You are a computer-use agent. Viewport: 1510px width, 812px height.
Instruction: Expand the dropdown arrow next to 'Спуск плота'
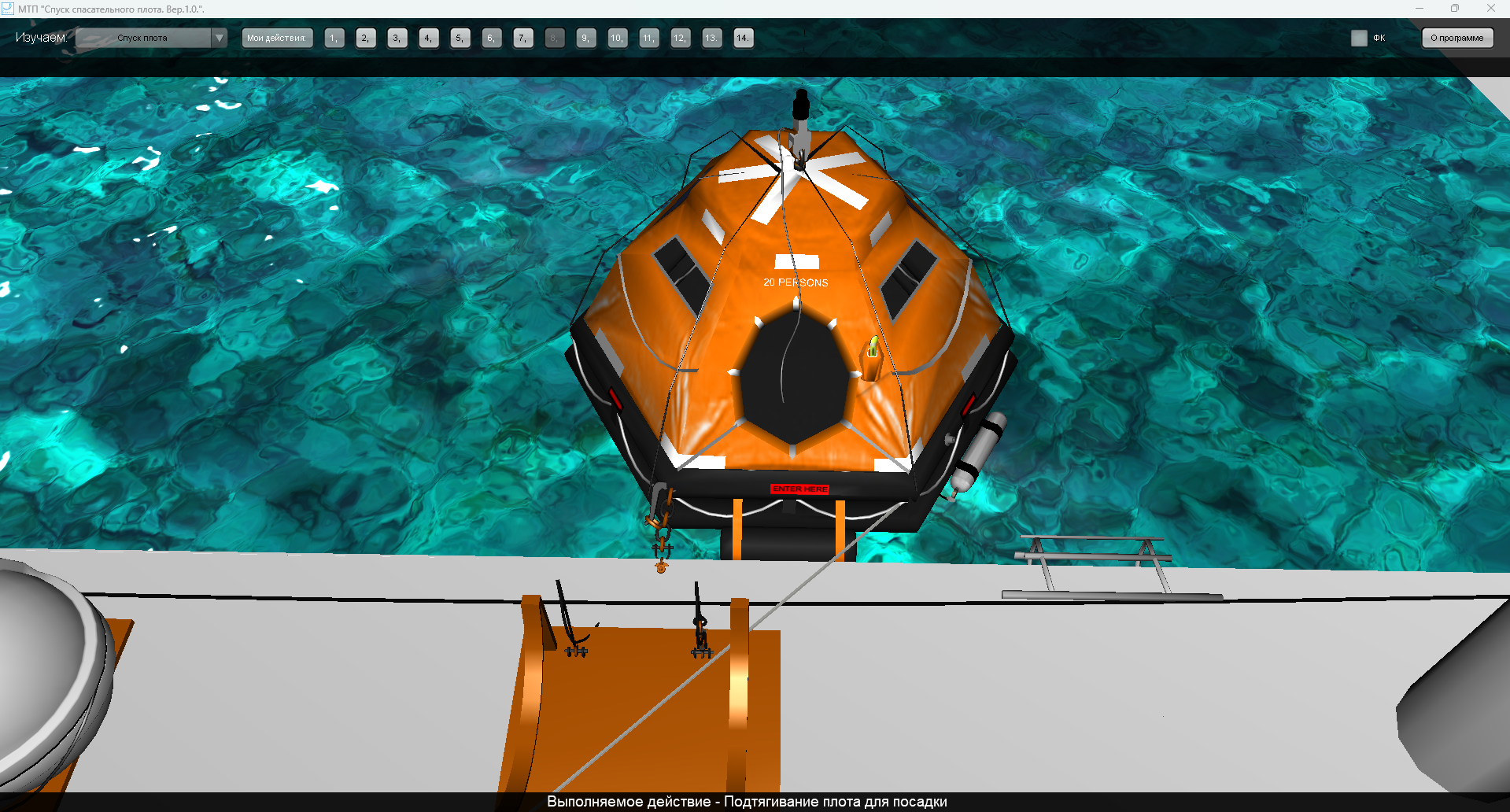tap(220, 38)
